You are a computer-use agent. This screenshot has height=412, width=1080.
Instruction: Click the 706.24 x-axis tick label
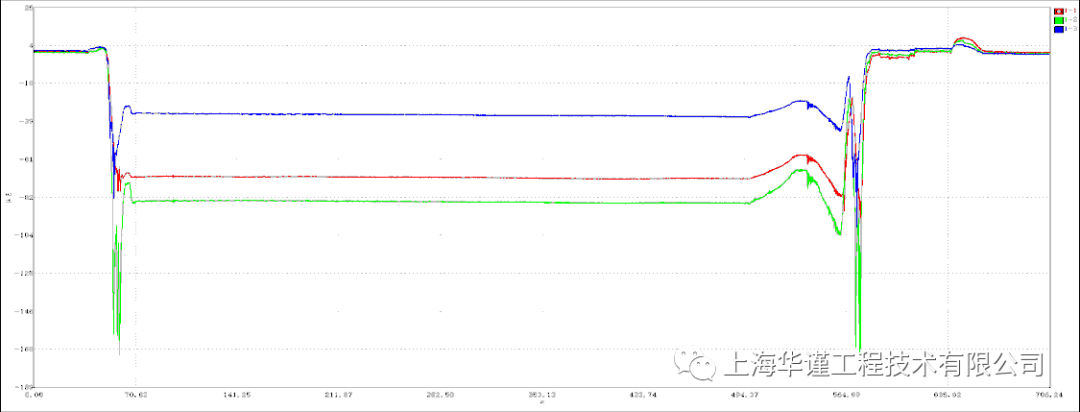click(x=1049, y=395)
